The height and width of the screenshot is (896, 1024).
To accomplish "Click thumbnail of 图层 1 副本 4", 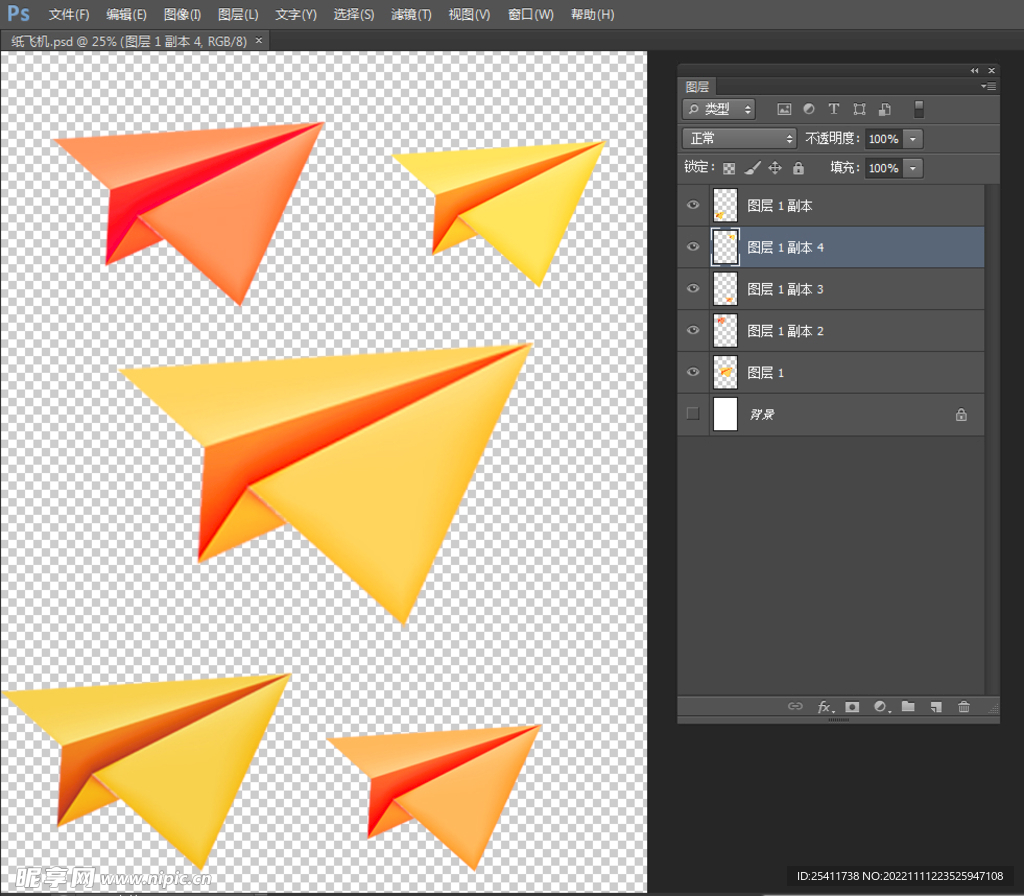I will point(725,247).
